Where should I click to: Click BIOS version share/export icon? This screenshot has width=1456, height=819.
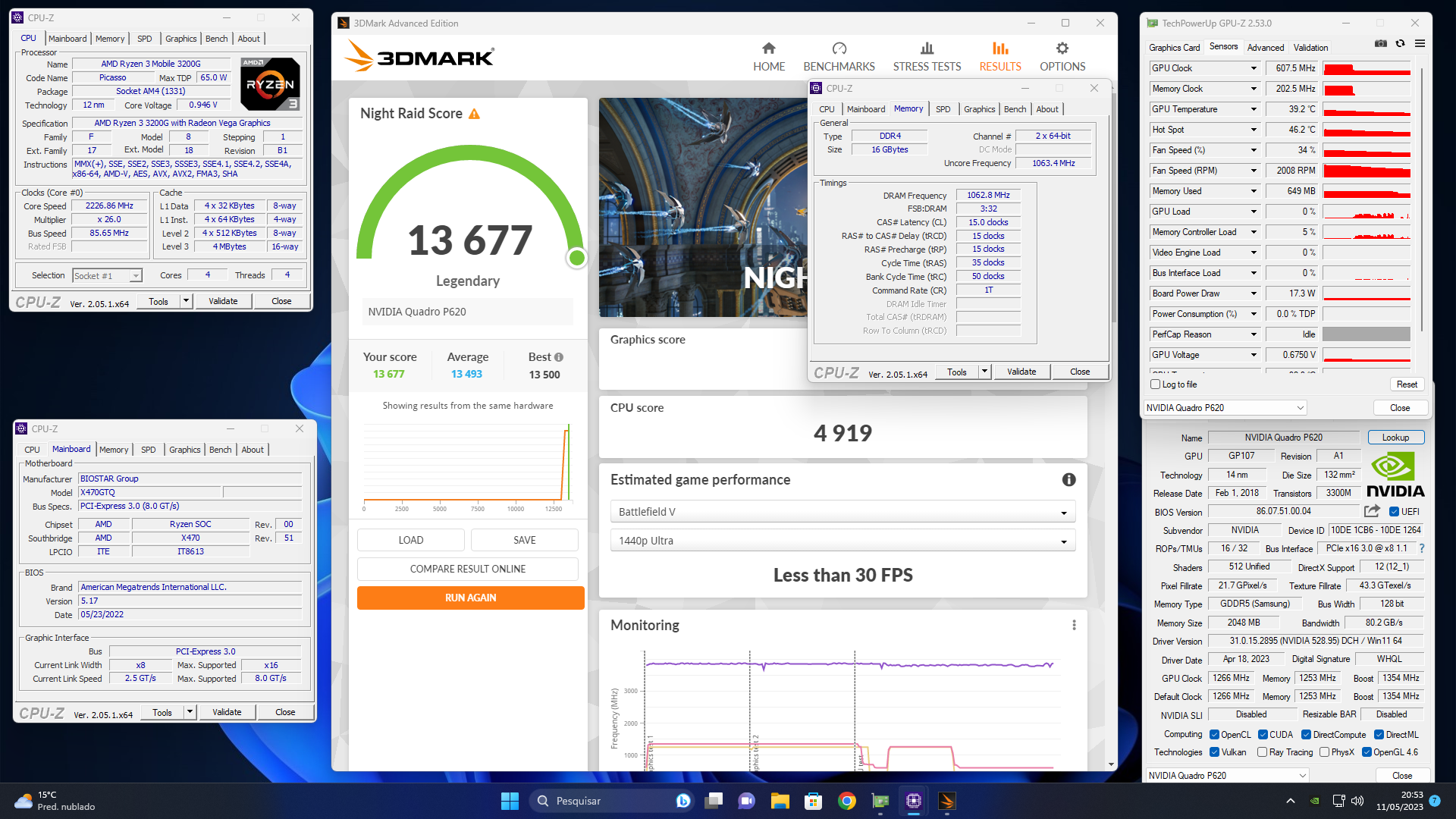click(x=1371, y=511)
